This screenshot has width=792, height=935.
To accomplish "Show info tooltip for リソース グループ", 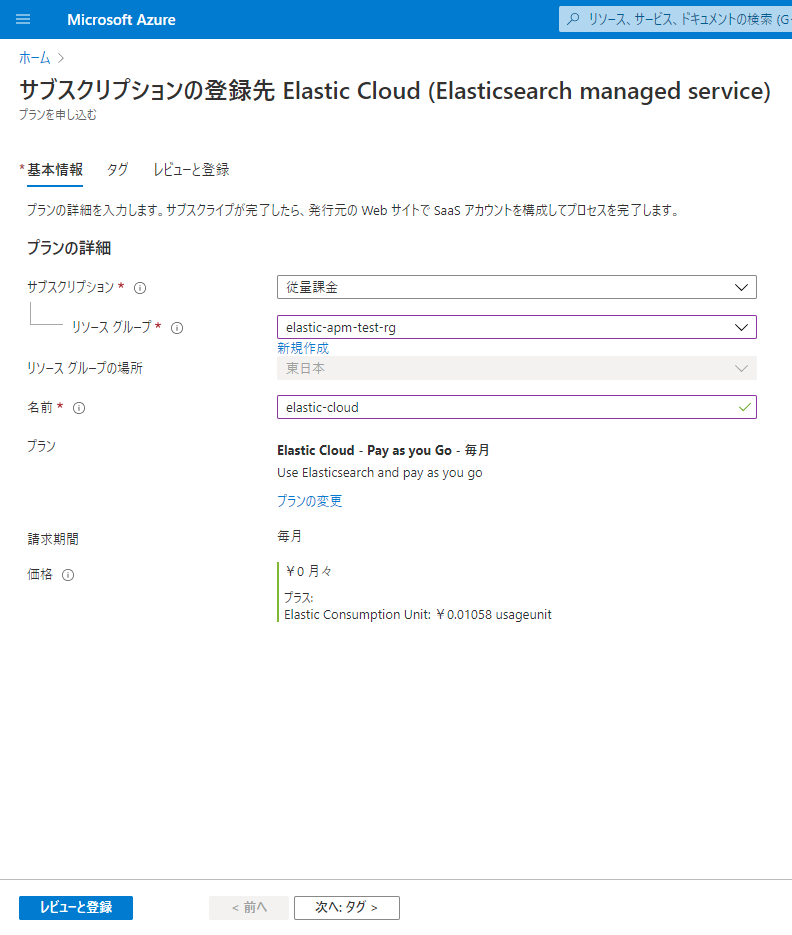I will [x=177, y=328].
